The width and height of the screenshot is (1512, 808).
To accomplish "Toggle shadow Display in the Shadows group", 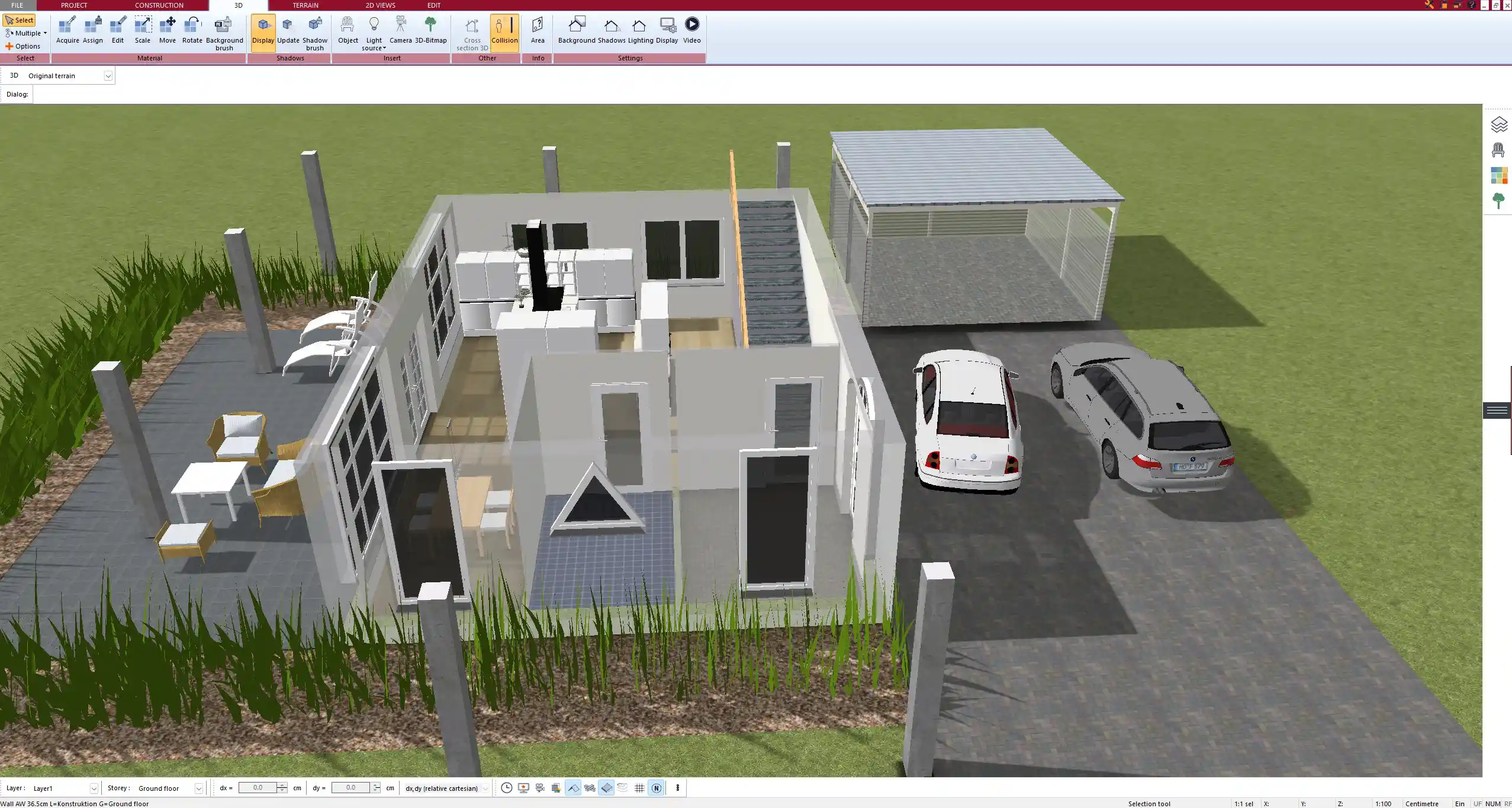I will pos(263,30).
